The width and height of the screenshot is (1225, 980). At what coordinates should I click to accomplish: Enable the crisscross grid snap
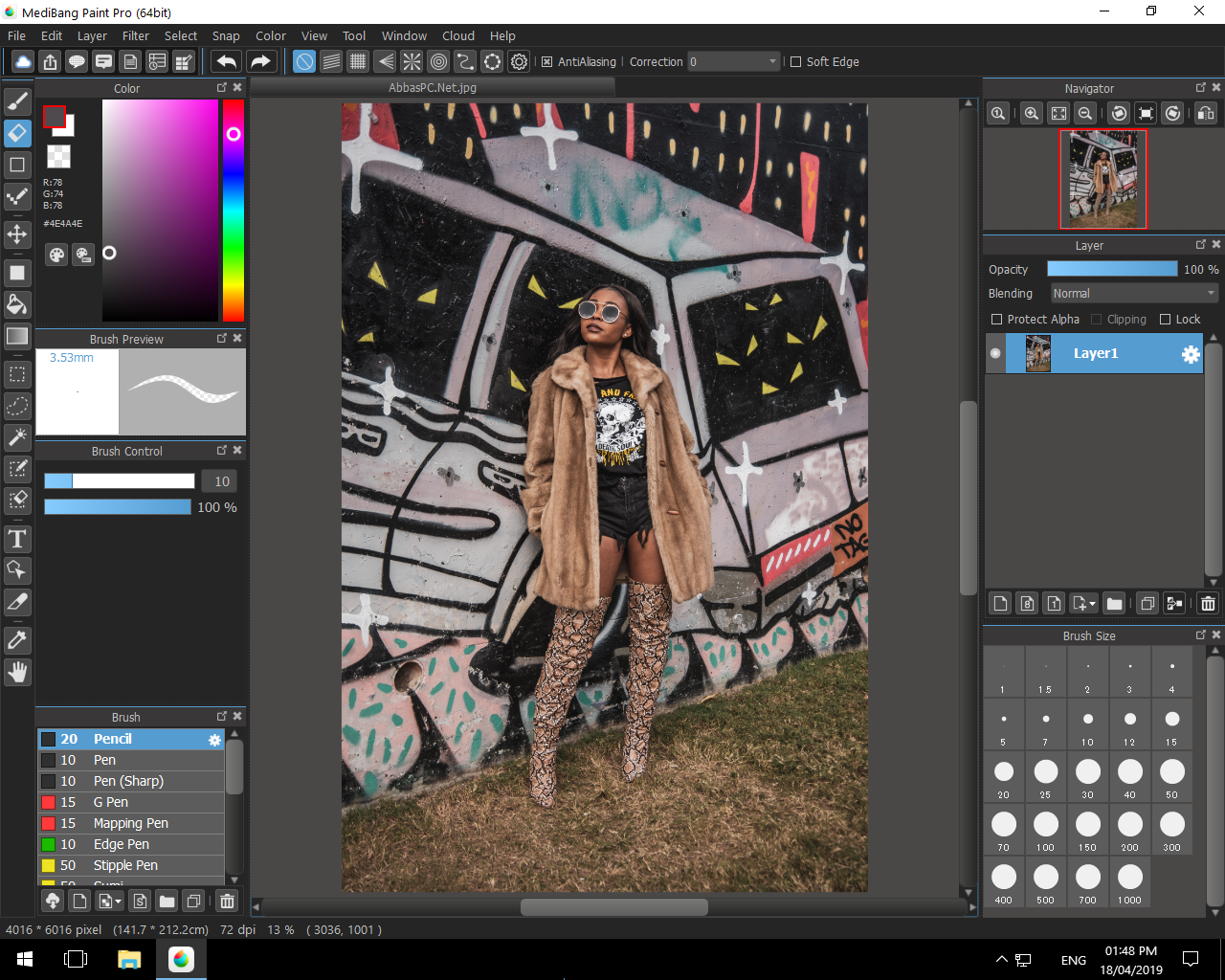[x=358, y=61]
